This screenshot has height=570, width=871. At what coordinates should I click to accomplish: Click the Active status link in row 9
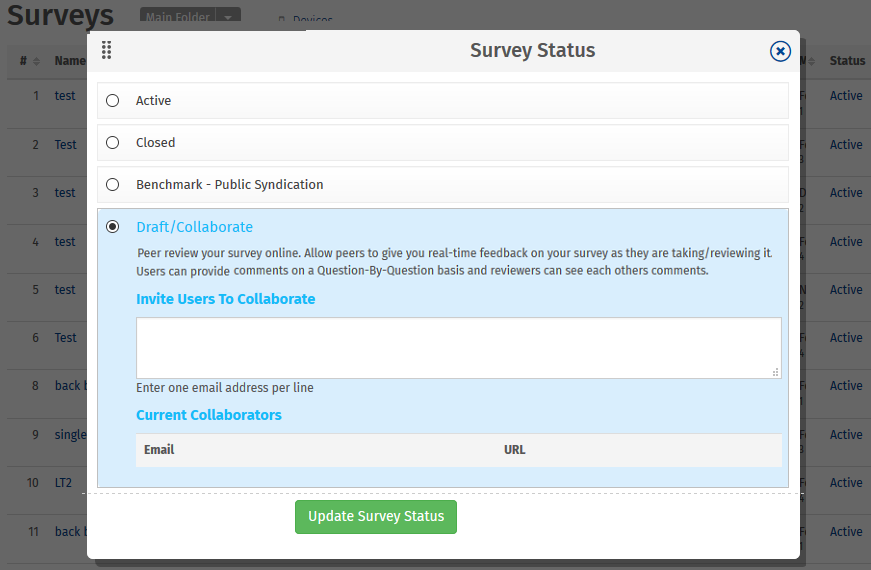point(846,434)
